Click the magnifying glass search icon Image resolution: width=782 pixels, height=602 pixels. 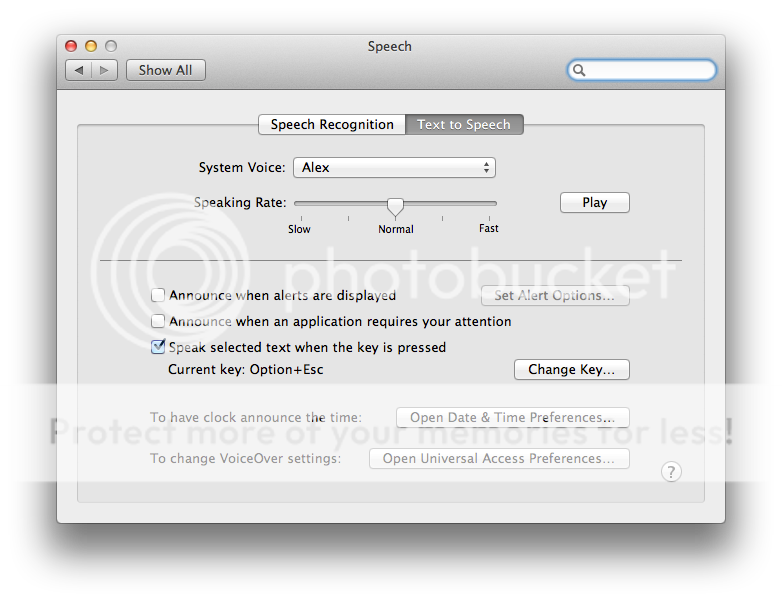(579, 70)
